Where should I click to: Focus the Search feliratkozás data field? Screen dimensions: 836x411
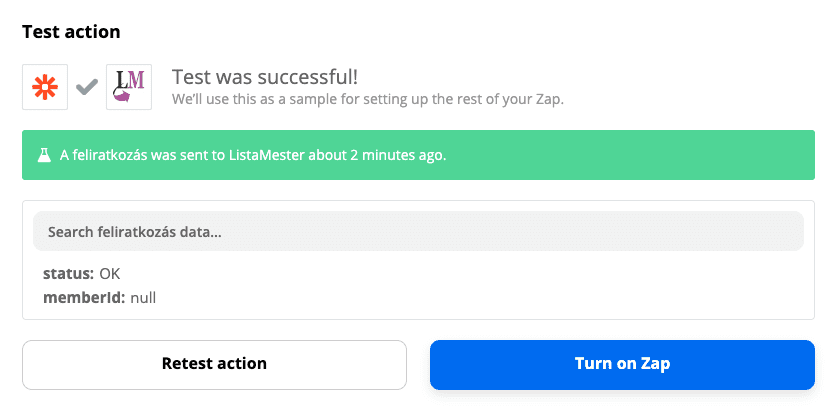tap(418, 231)
